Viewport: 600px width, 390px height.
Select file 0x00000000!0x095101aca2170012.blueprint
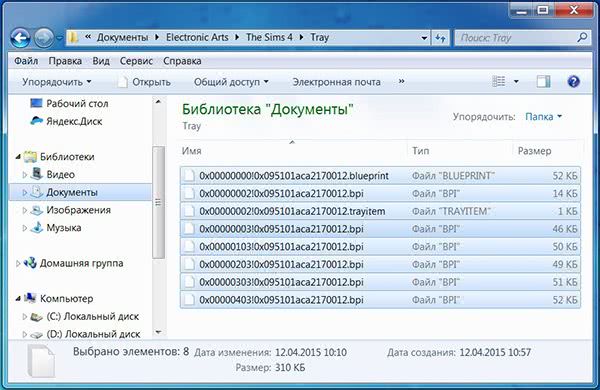[380, 176]
